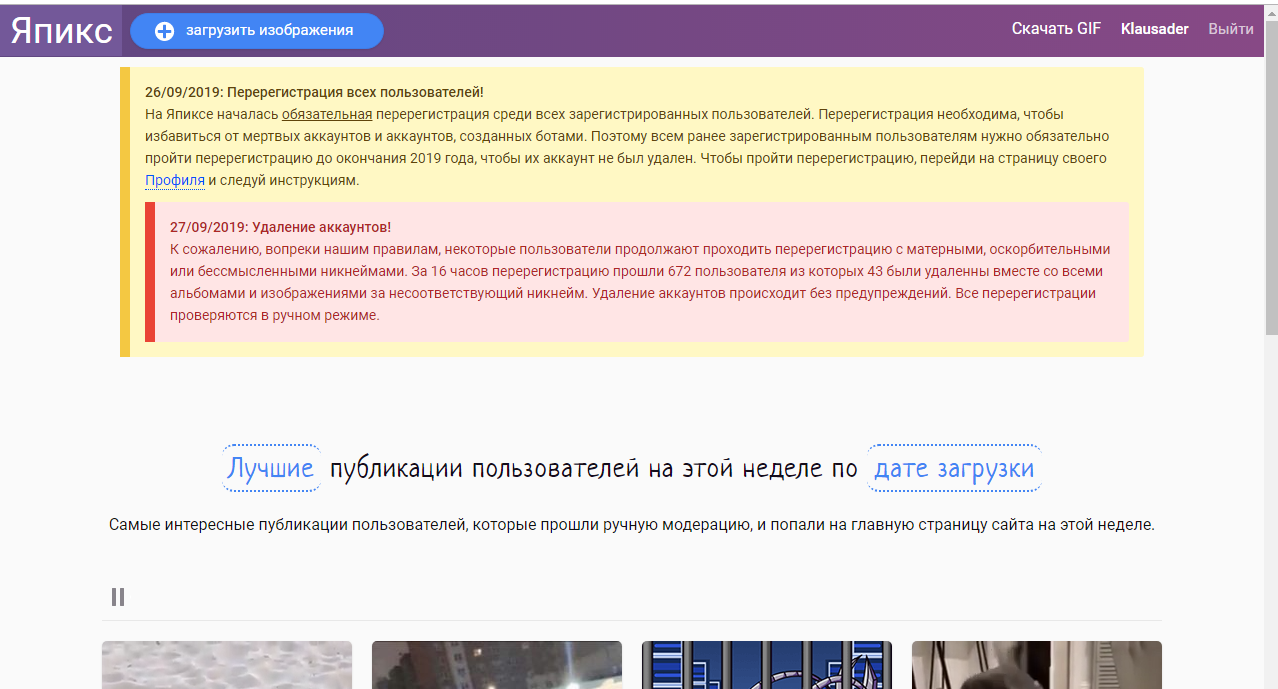The image size is (1278, 689).
Task: Click the heading 27/09/2019: Удаление аккаунтов!
Action: click(x=280, y=227)
